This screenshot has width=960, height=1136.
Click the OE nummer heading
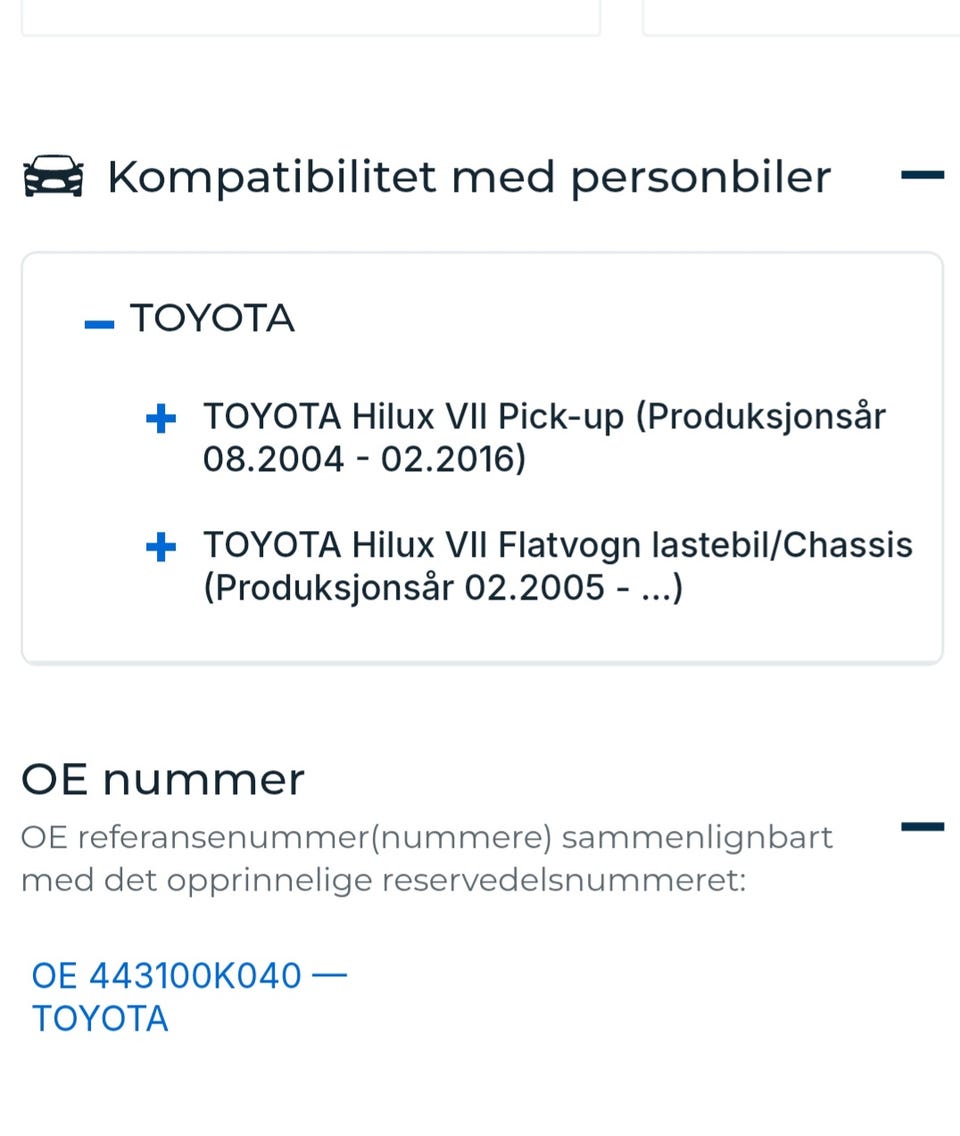(x=163, y=779)
